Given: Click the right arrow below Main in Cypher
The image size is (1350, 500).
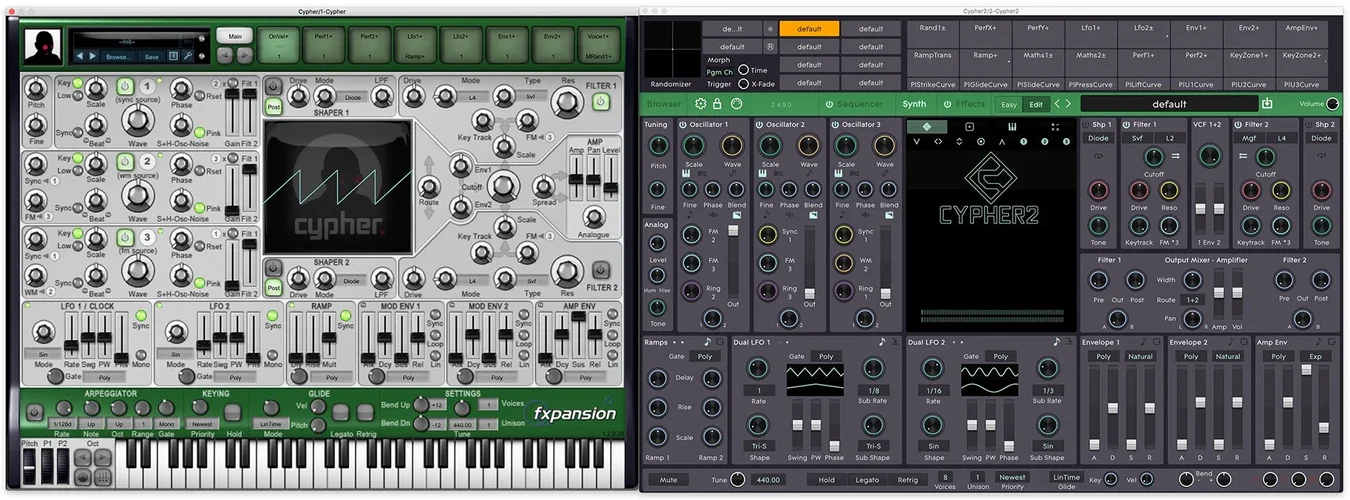Looking at the screenshot, I should 245,56.
